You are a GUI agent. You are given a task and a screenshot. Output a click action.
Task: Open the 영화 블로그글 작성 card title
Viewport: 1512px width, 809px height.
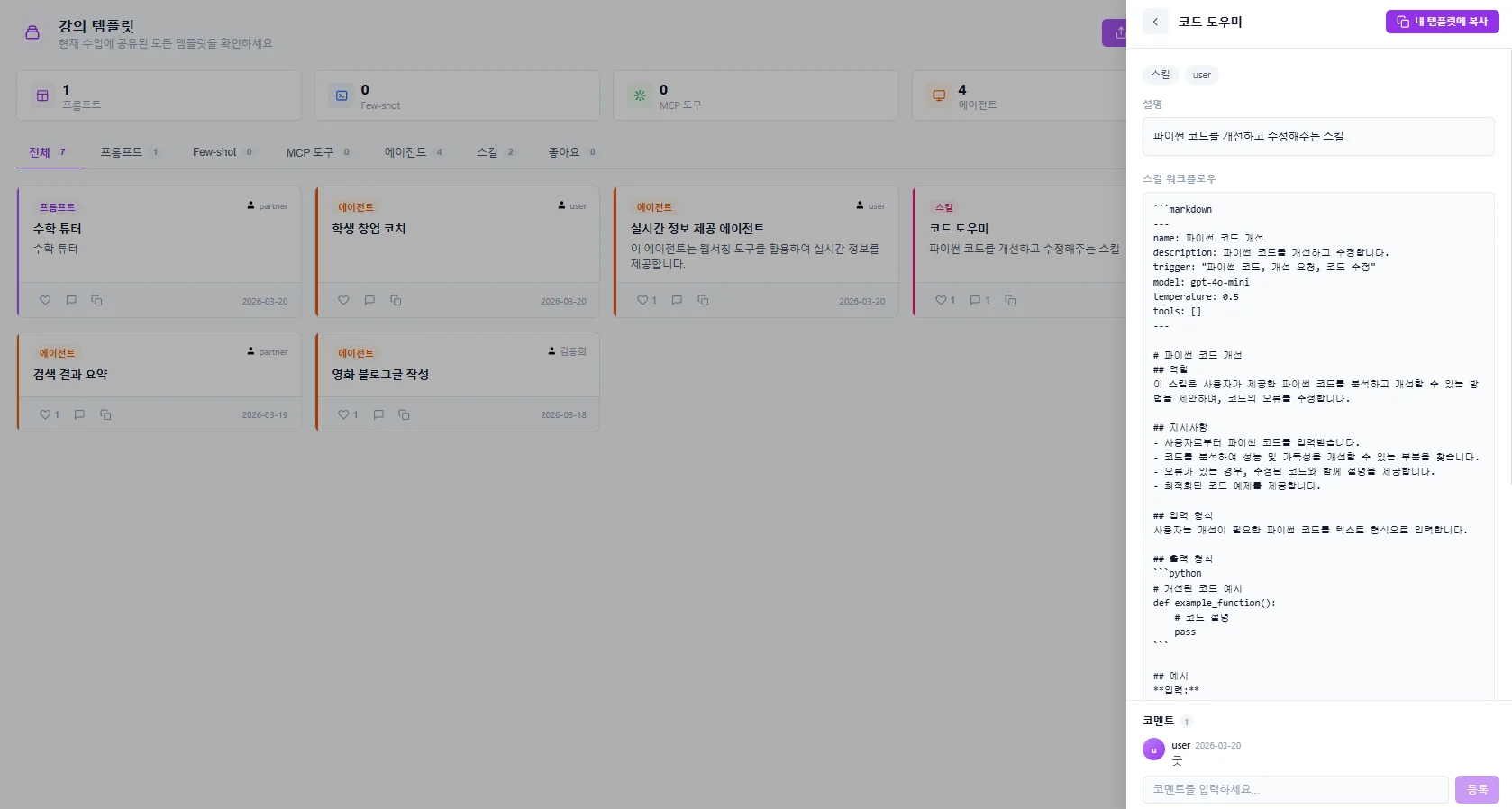pyautogui.click(x=380, y=375)
